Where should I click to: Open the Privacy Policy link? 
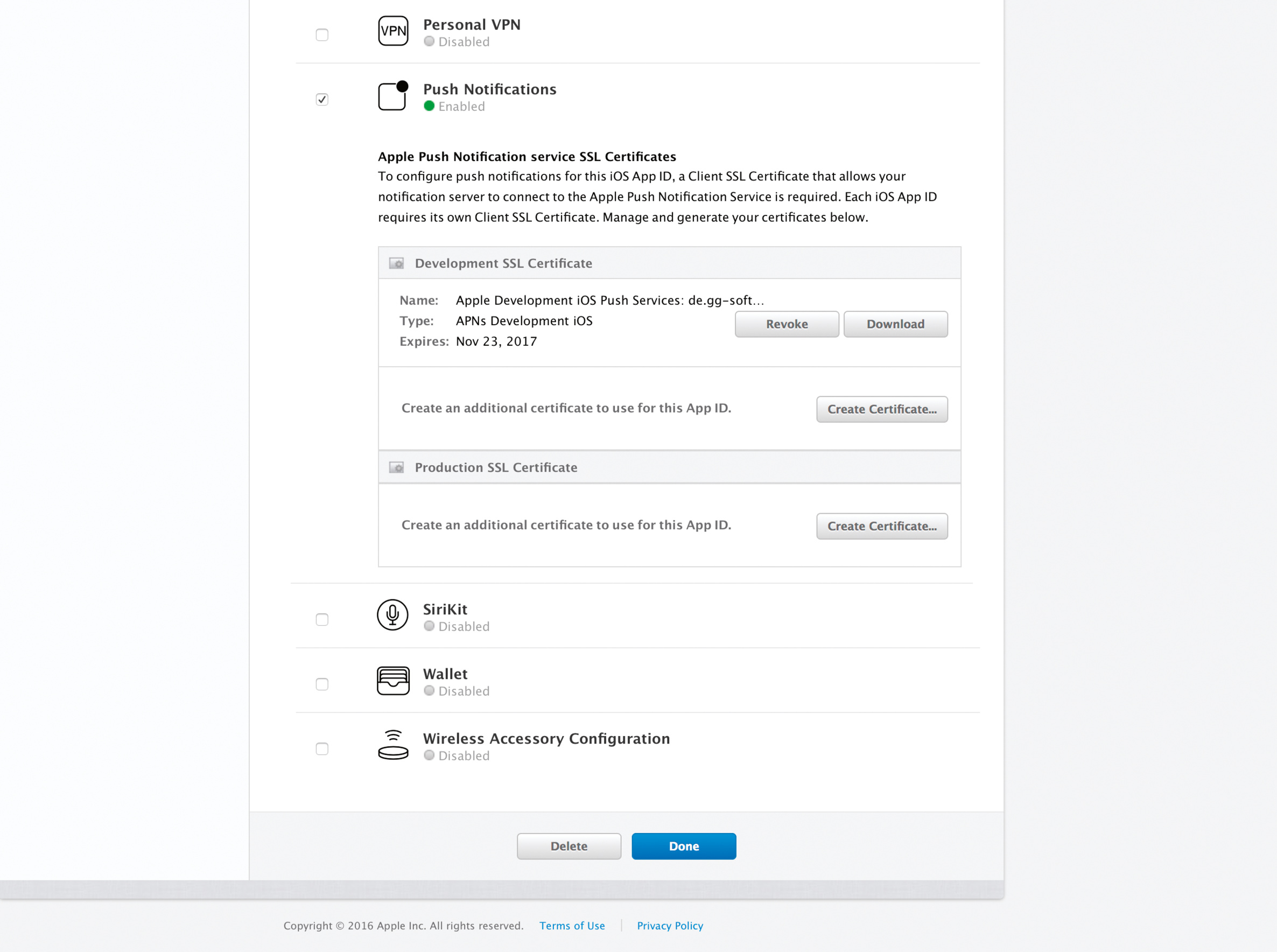670,926
